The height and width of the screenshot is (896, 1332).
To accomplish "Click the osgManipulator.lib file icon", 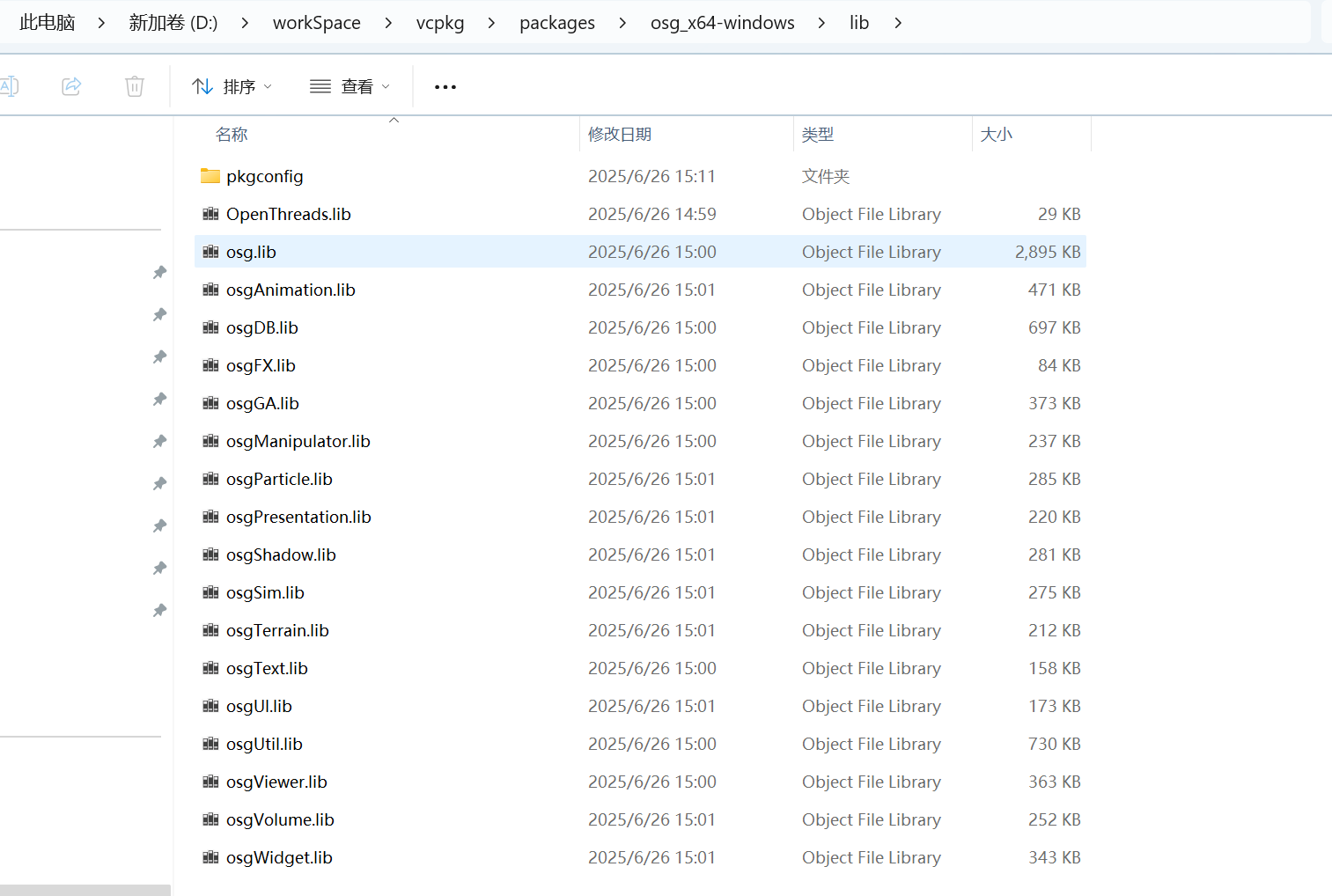I will point(210,441).
